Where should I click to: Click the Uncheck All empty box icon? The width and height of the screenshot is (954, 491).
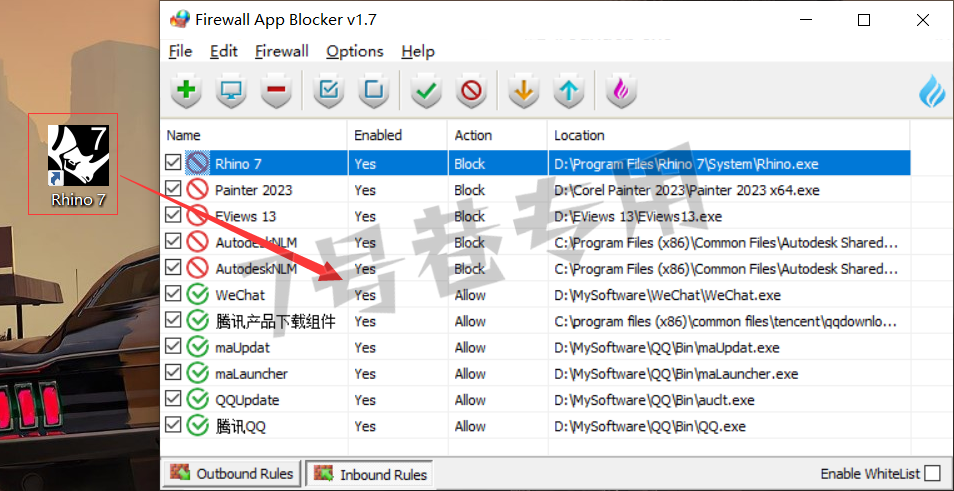coord(374,91)
